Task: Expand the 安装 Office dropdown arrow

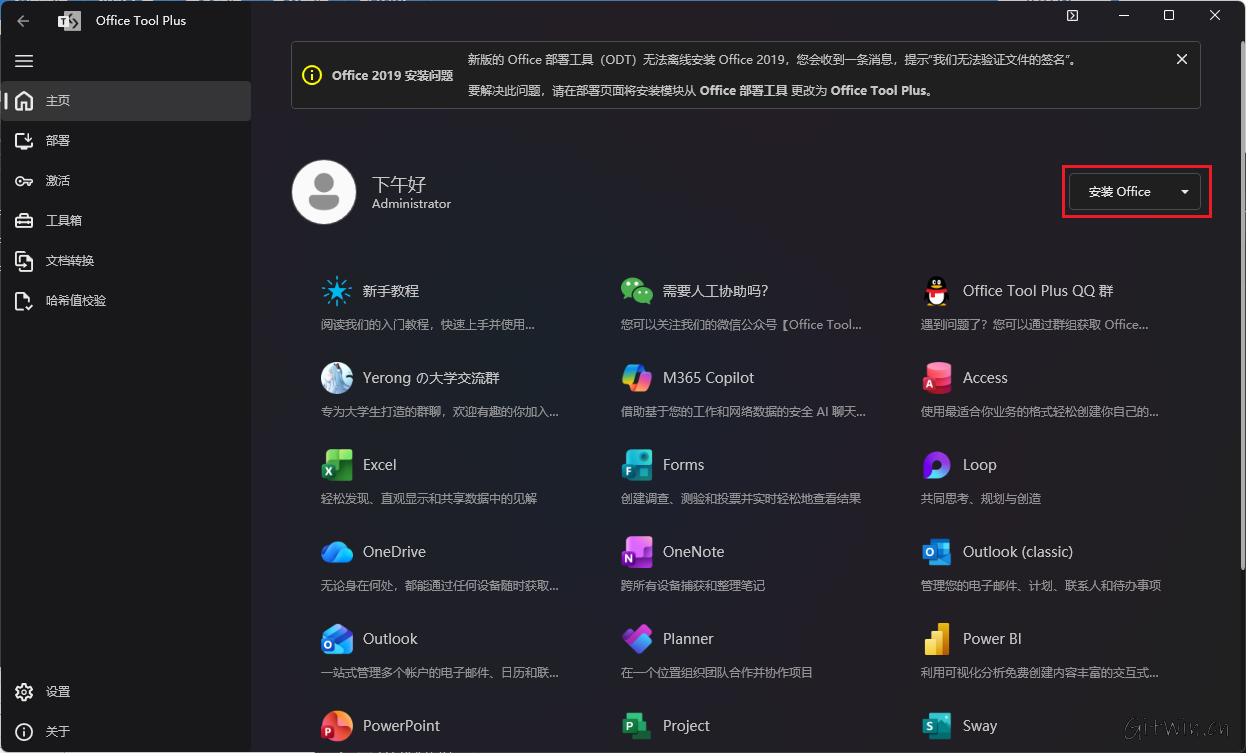Action: [x=1184, y=192]
